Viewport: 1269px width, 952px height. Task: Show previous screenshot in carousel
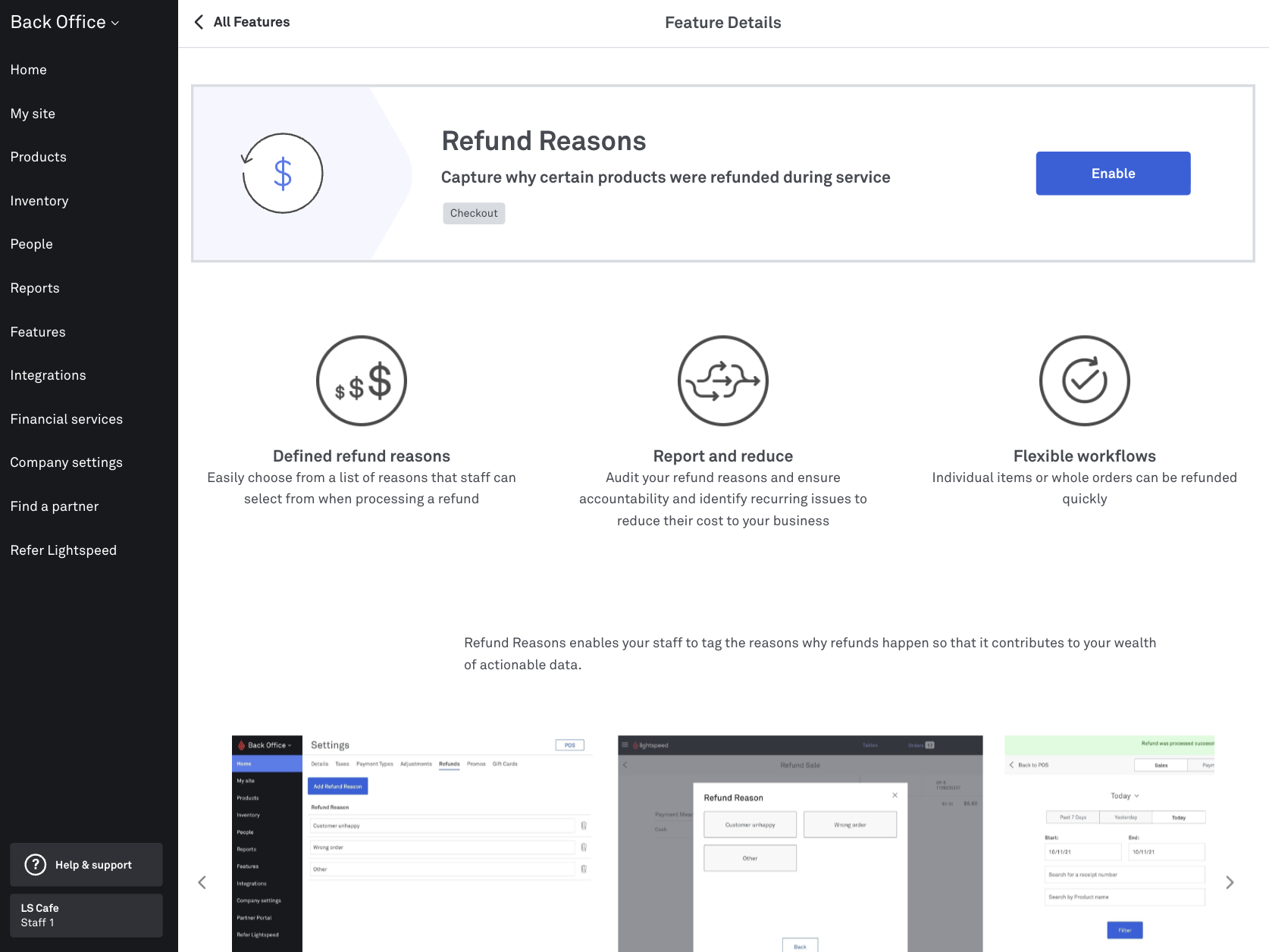(202, 882)
